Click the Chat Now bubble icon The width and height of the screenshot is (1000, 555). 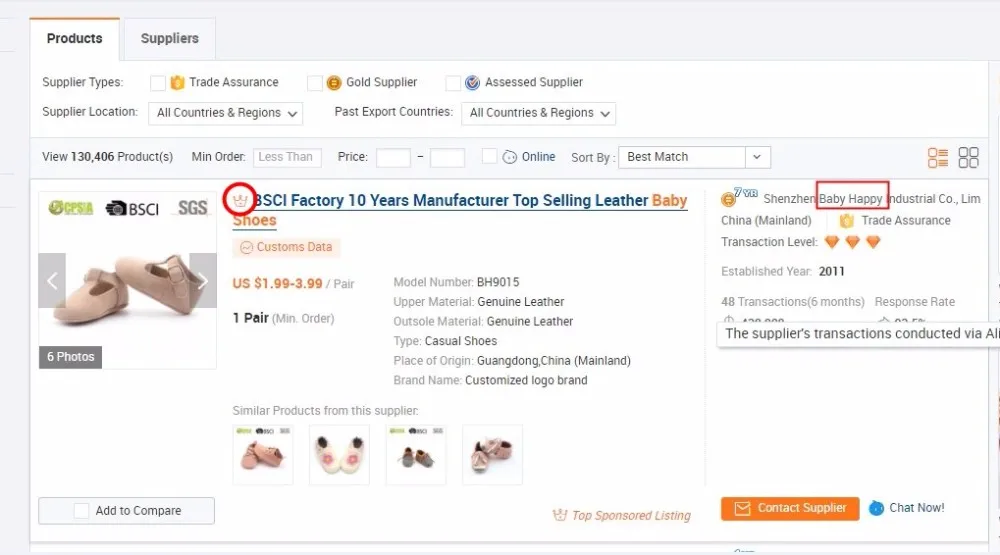(876, 508)
